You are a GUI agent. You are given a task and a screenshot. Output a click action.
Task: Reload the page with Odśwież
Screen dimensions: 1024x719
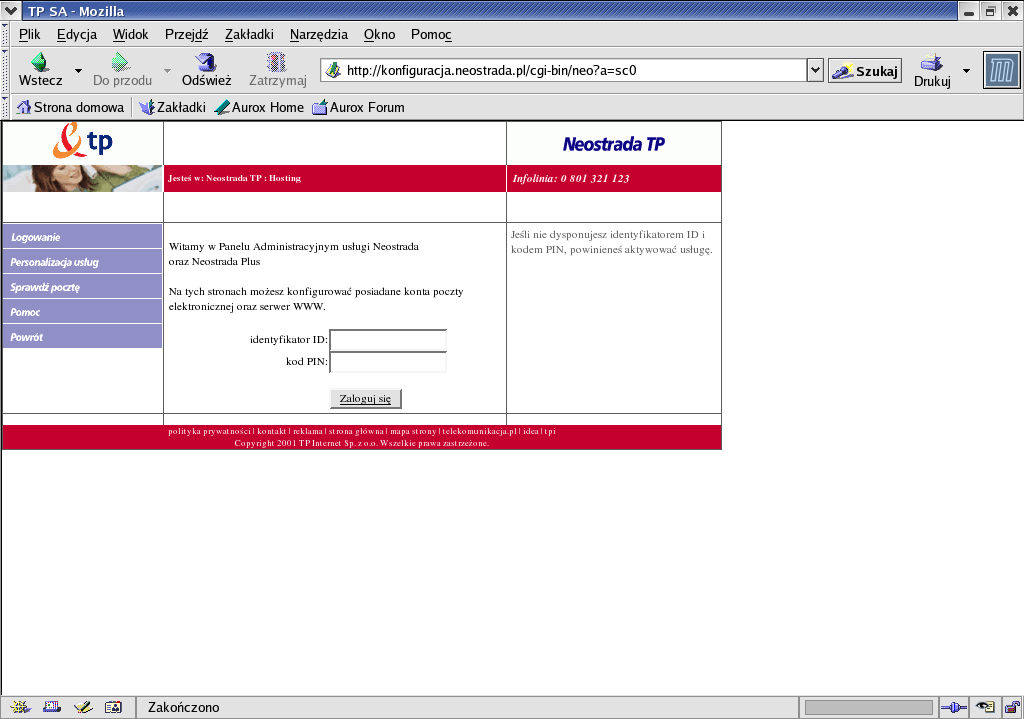click(x=206, y=70)
